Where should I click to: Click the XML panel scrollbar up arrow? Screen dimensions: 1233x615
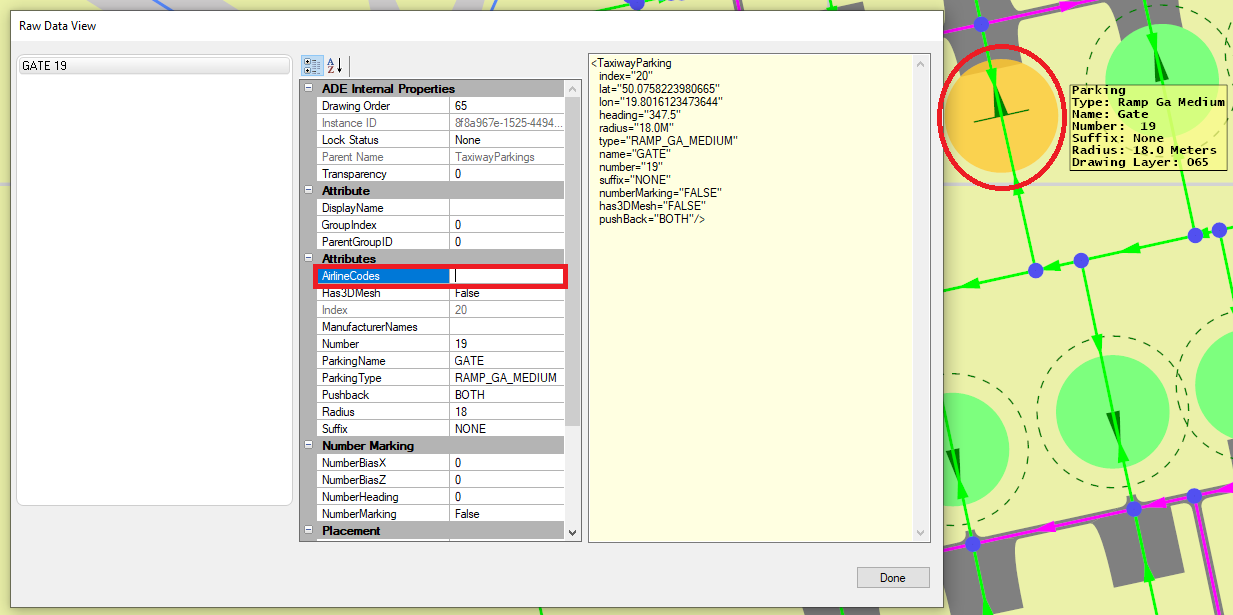pos(920,62)
